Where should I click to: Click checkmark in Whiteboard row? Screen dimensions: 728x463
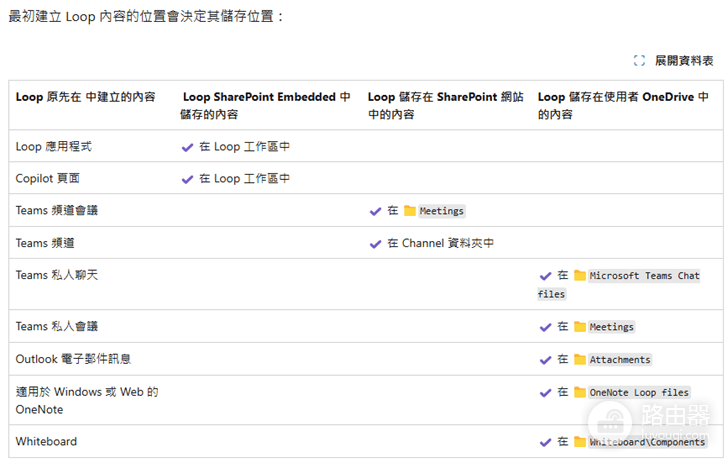point(545,443)
